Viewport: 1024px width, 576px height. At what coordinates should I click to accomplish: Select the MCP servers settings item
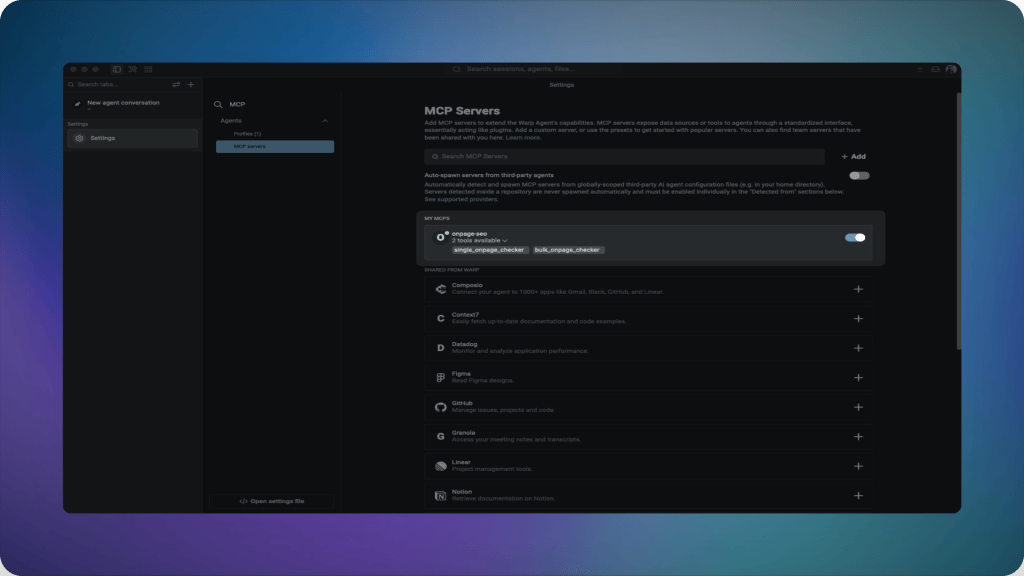click(275, 146)
